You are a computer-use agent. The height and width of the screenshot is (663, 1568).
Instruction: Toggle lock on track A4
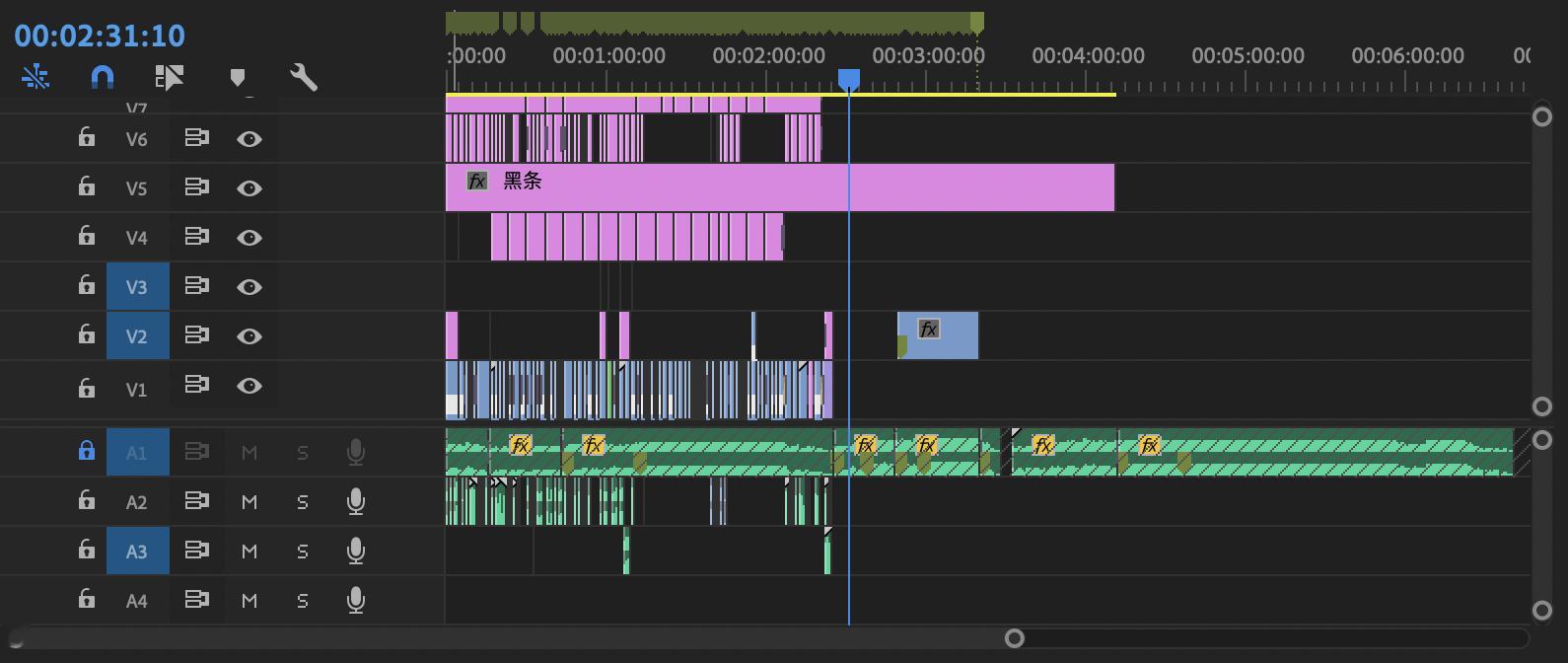click(87, 599)
